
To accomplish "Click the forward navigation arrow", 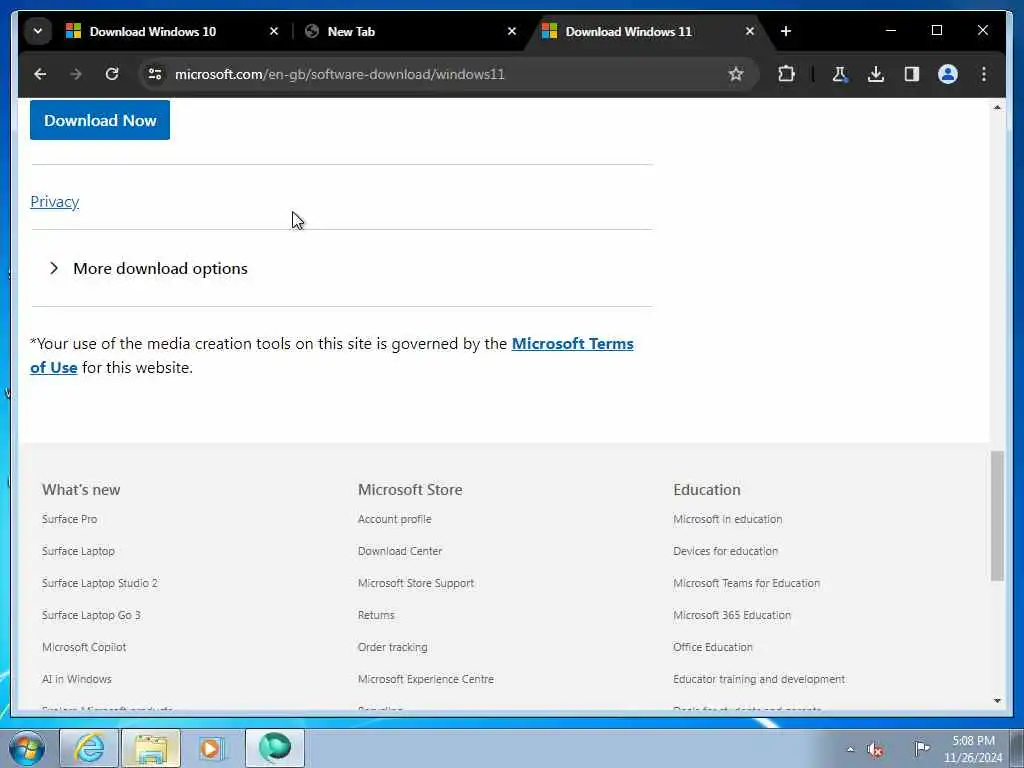I will click(x=76, y=74).
